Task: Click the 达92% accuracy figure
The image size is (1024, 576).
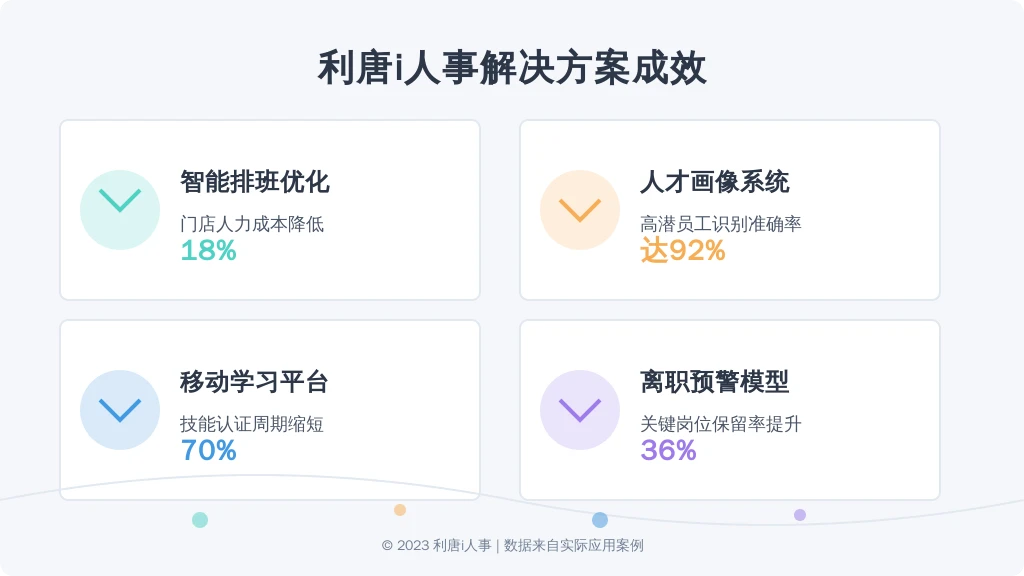Action: (682, 250)
